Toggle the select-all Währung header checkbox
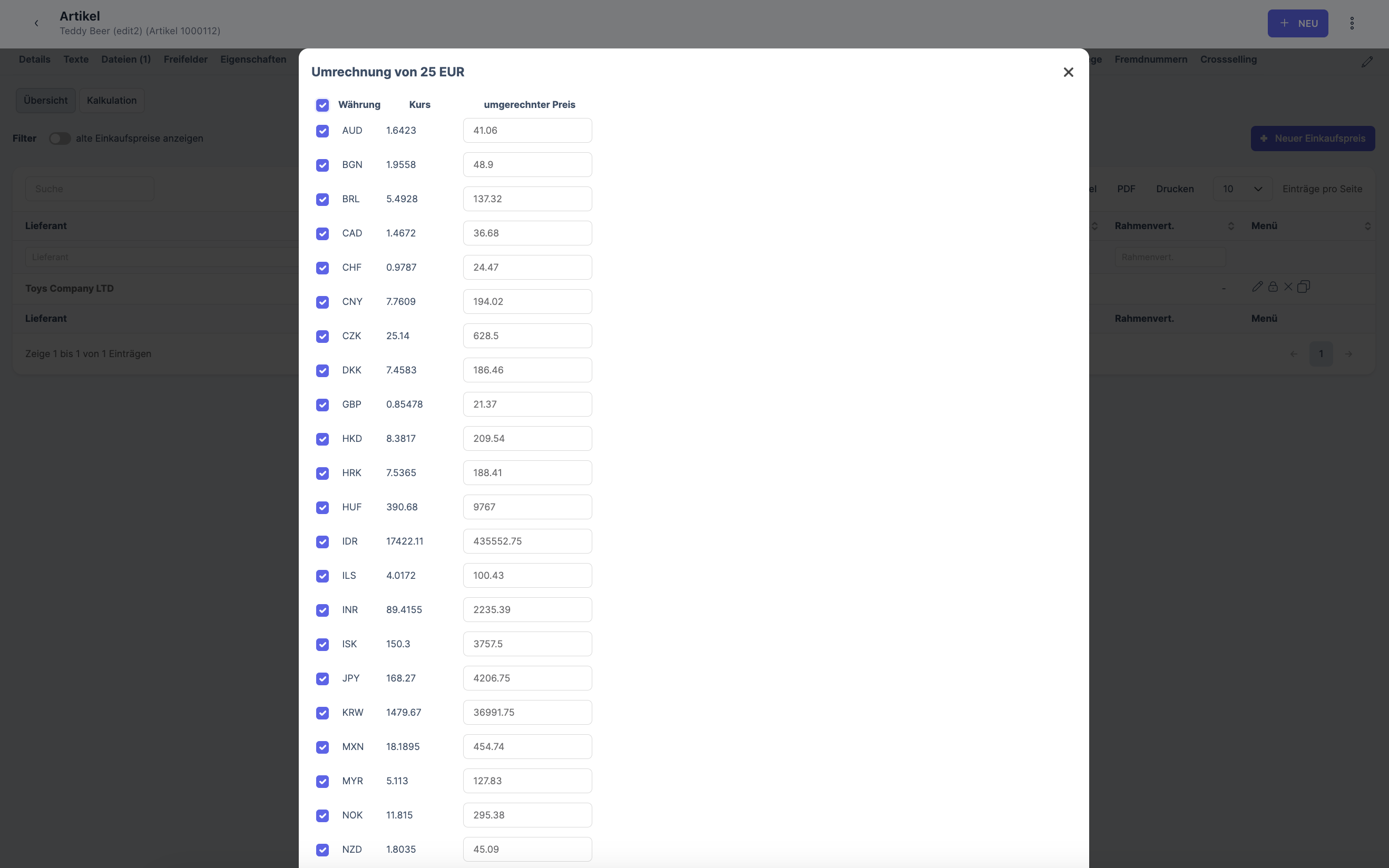The width and height of the screenshot is (1389, 868). click(x=322, y=105)
